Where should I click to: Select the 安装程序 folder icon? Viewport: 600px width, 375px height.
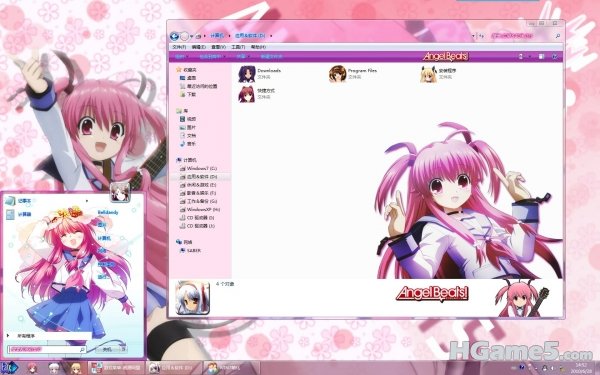(x=429, y=74)
